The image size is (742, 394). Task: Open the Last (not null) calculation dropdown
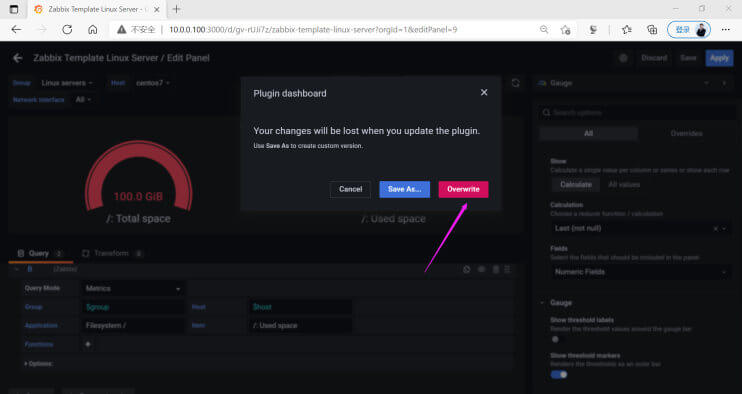point(640,228)
